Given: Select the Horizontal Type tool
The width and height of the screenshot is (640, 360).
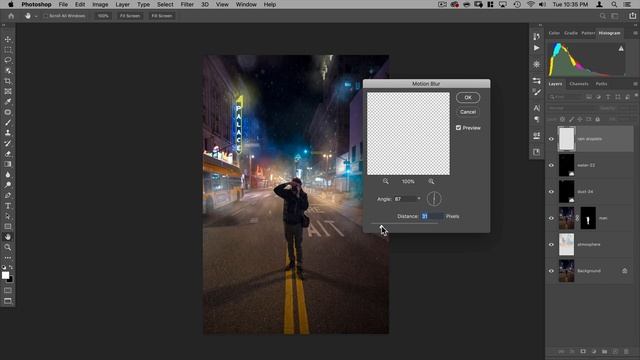Looking at the screenshot, I should pyautogui.click(x=8, y=206).
